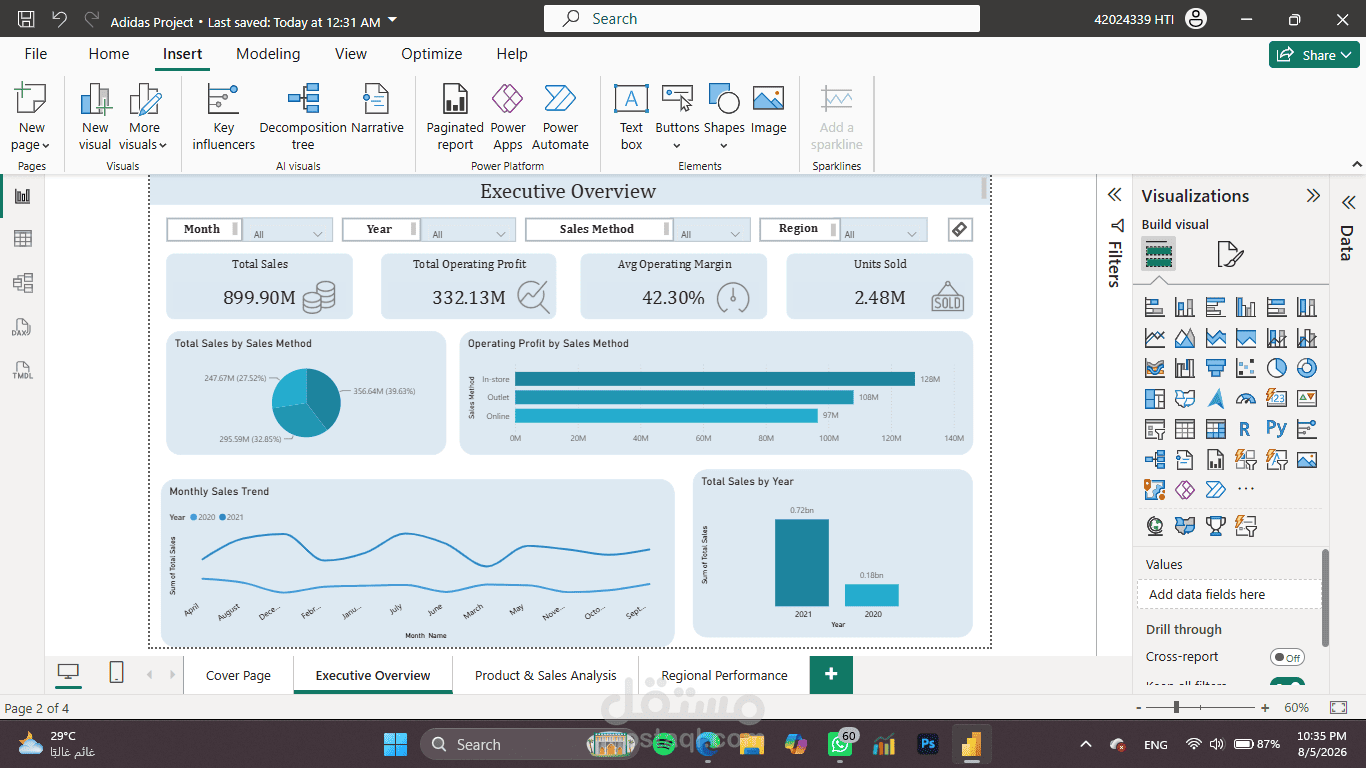Toggle the Cross-report drill through switch
This screenshot has width=1366, height=768.
(x=1287, y=657)
